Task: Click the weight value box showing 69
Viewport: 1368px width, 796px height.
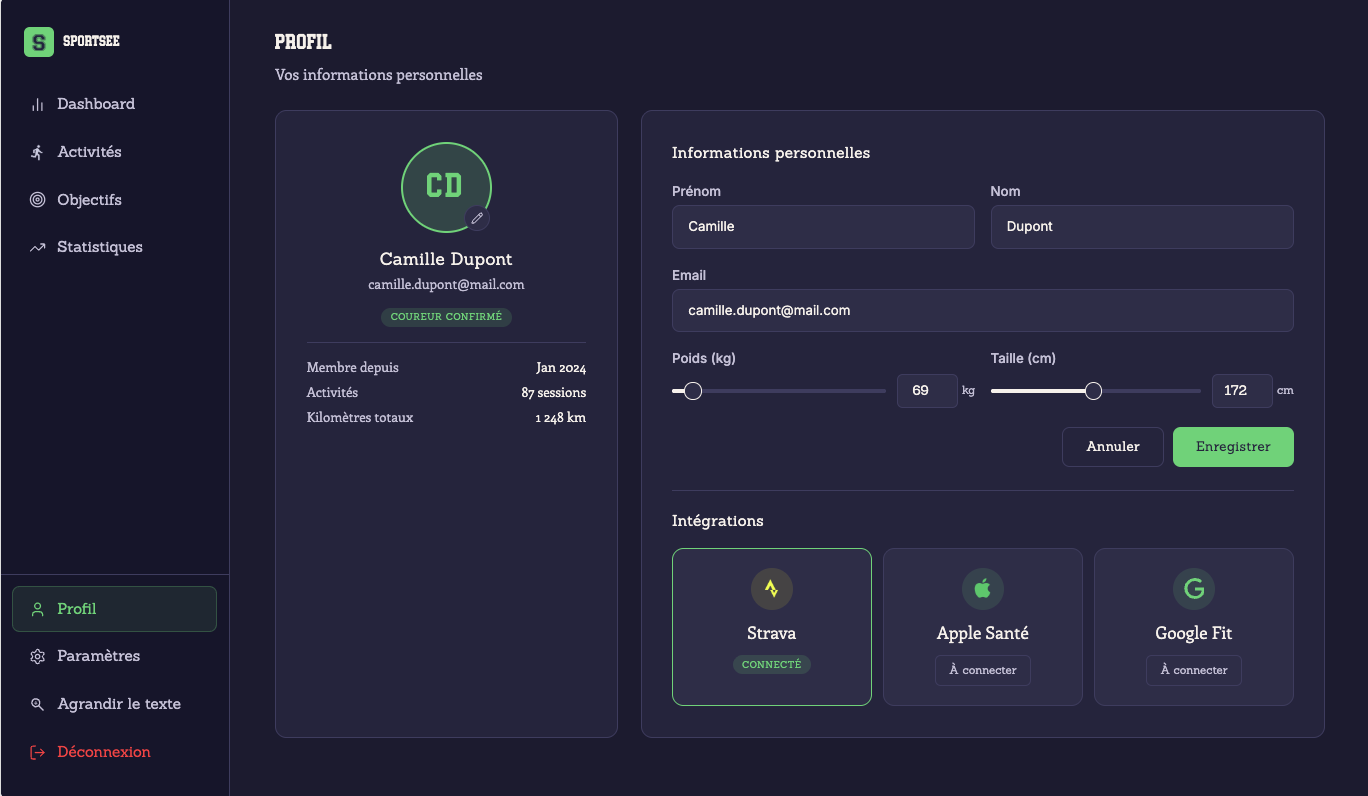Action: [x=927, y=391]
